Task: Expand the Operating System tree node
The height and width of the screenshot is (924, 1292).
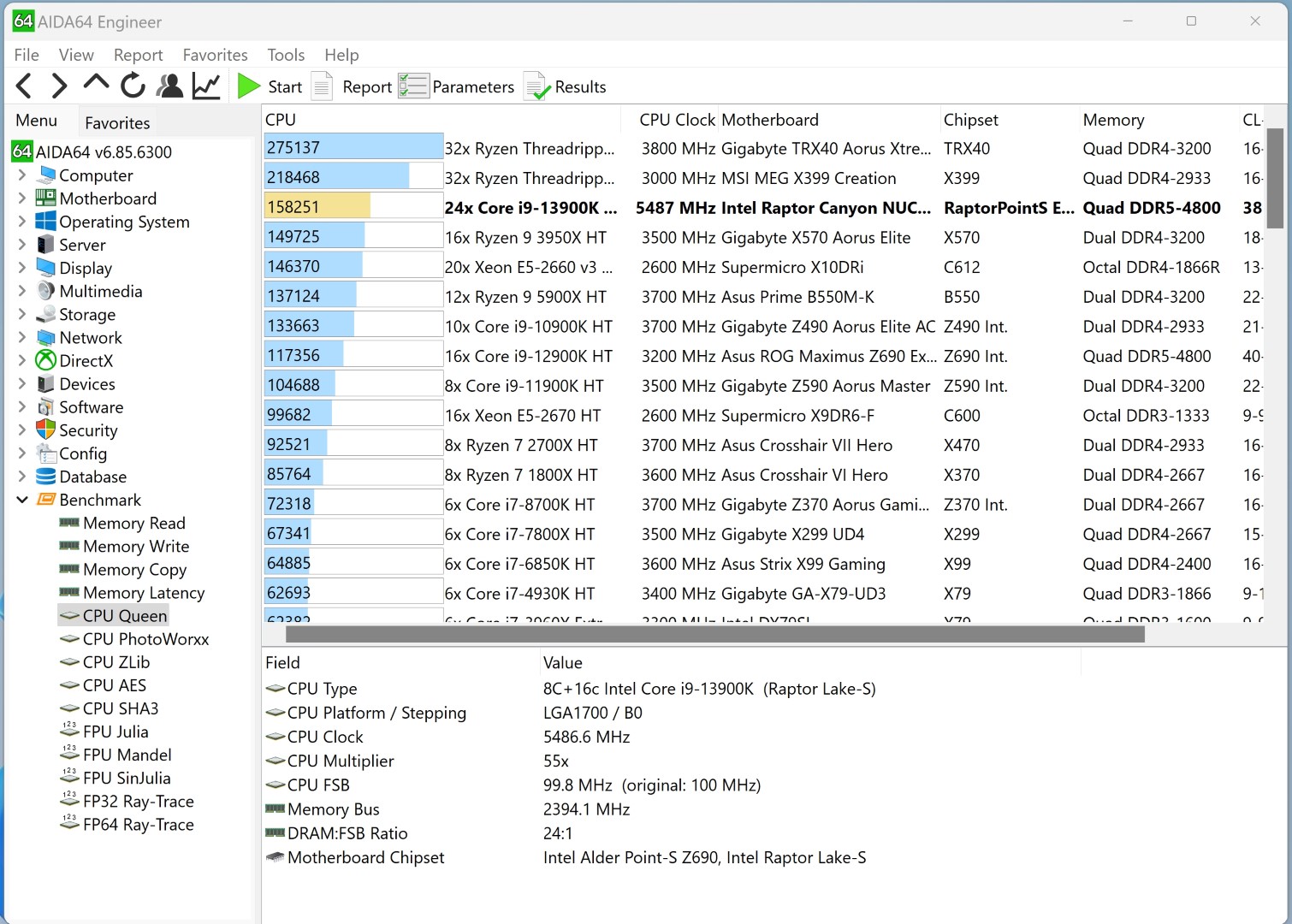Action: (22, 222)
